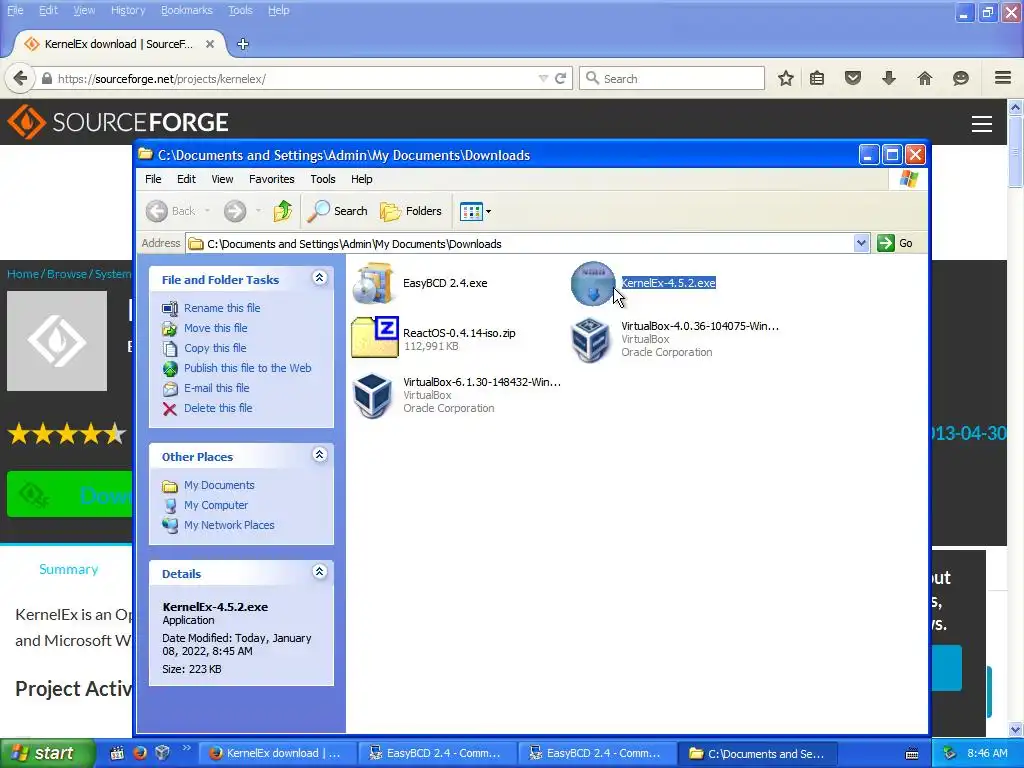The image size is (1024, 768).
Task: Click the SourceForge logo
Action: click(118, 122)
